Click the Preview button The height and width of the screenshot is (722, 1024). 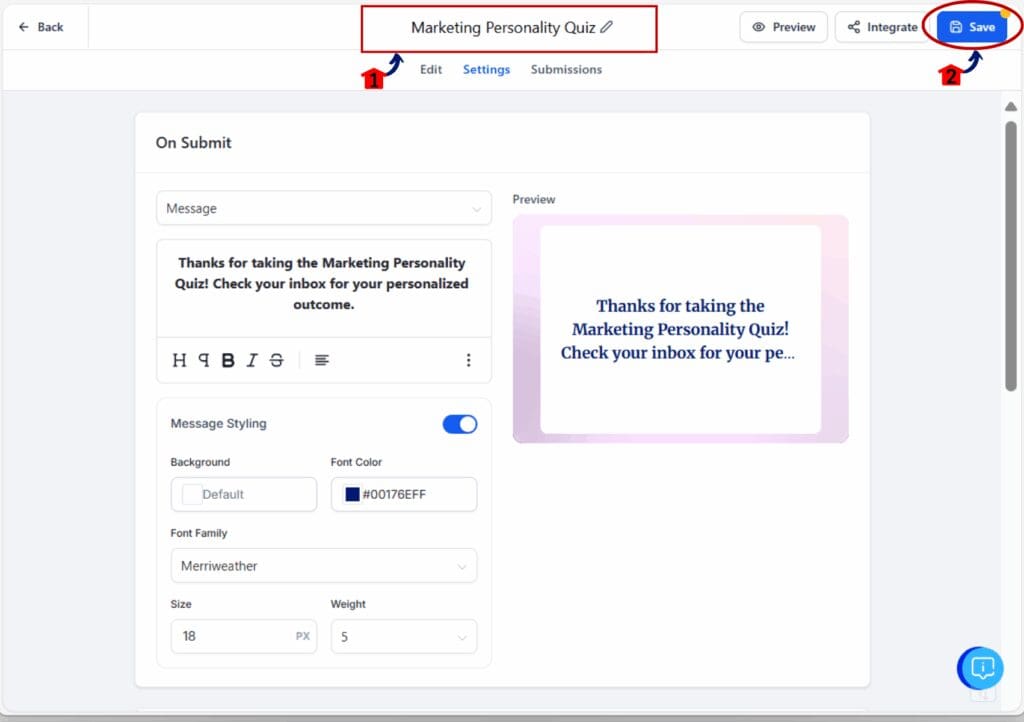(783, 27)
